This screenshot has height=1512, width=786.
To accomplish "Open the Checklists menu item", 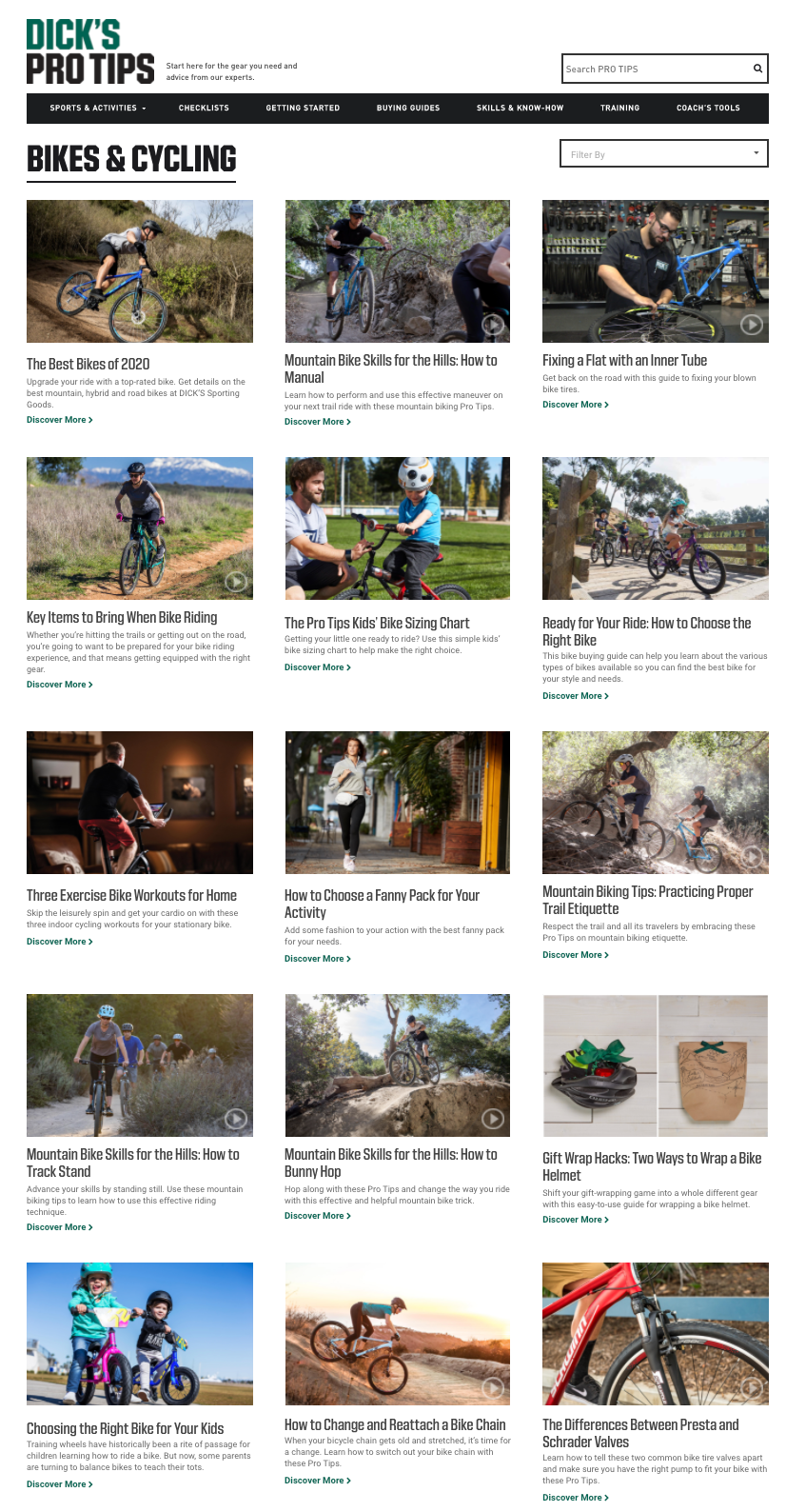I will click(204, 108).
